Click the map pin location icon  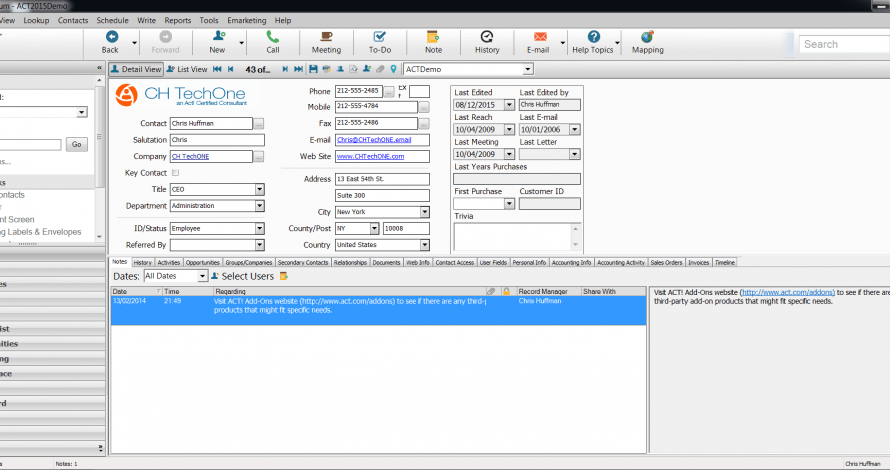pos(393,69)
